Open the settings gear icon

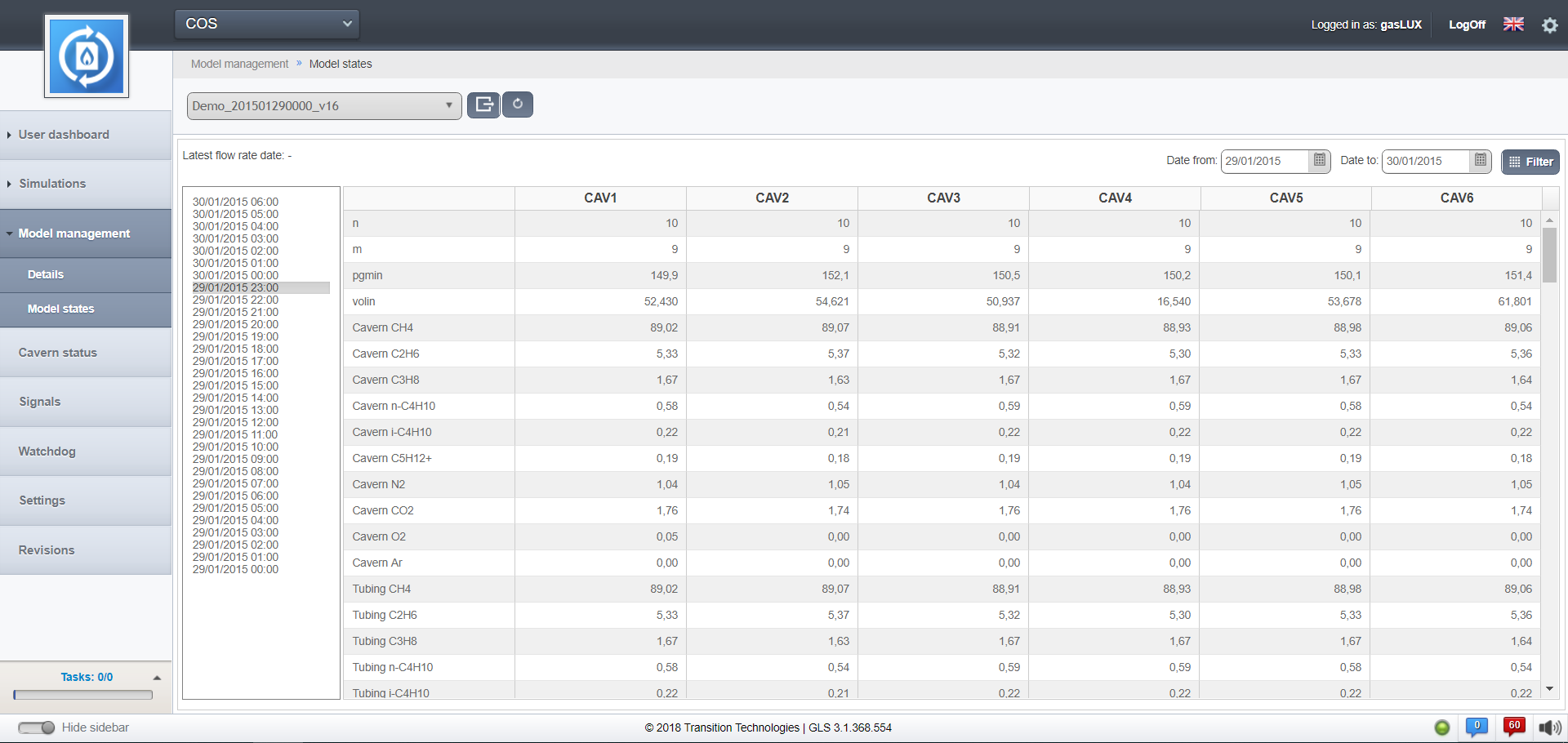tap(1549, 25)
